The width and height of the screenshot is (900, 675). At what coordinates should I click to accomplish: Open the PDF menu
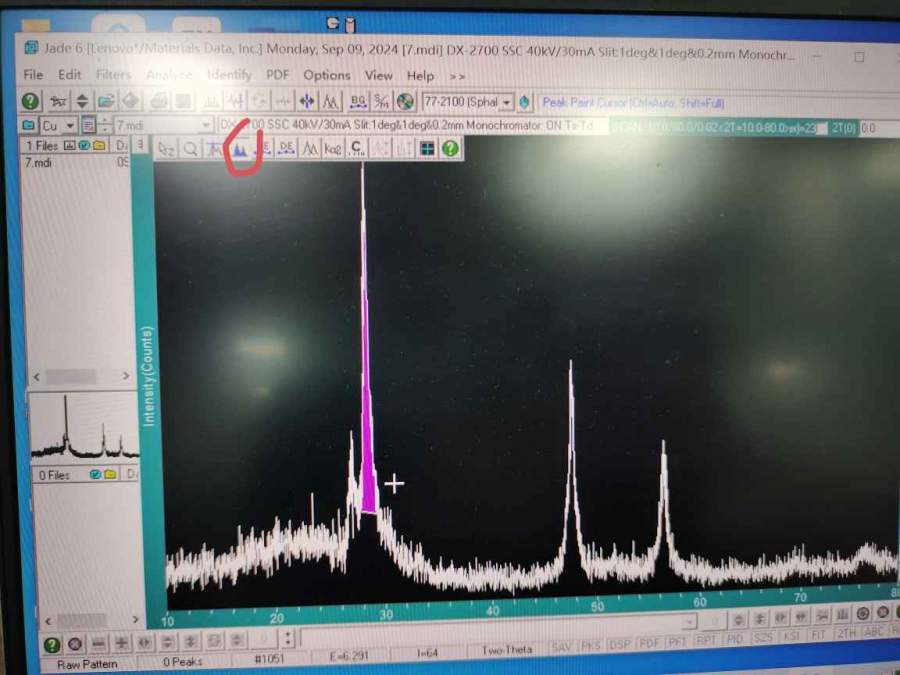pos(277,75)
